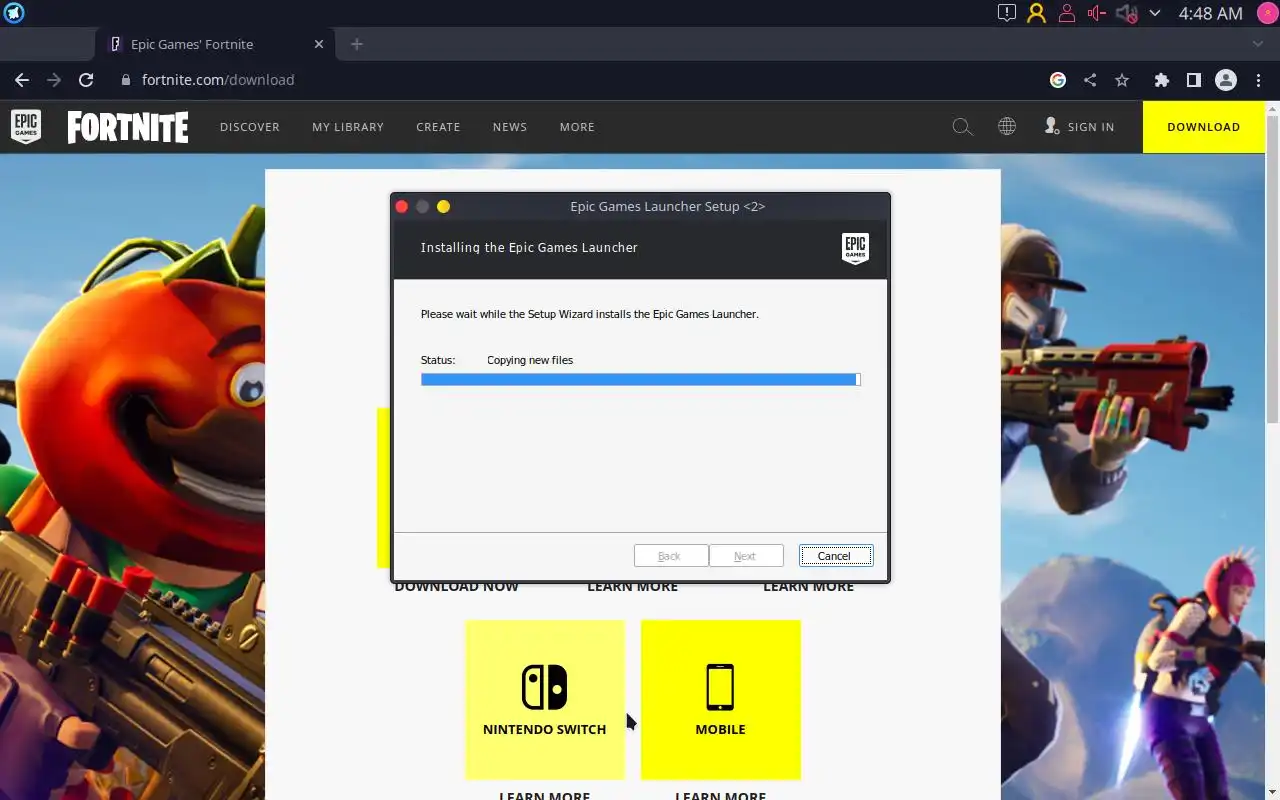1280x800 pixels.
Task: Open the News menu item
Action: point(510,127)
